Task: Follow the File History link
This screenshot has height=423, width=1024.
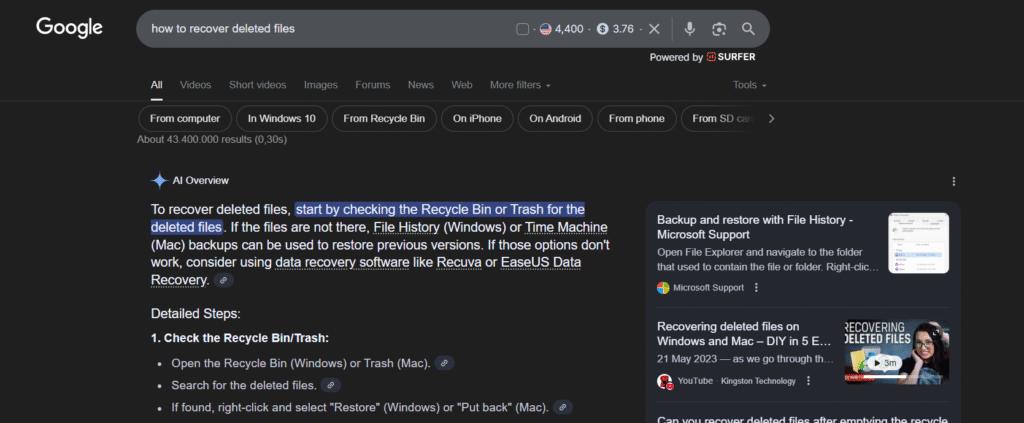Action: (x=407, y=227)
